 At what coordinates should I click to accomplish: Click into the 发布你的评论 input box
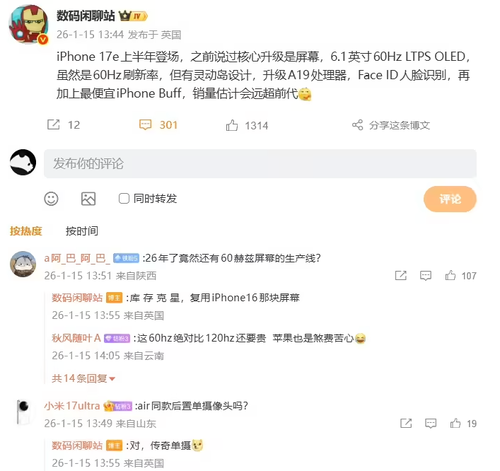(x=260, y=164)
